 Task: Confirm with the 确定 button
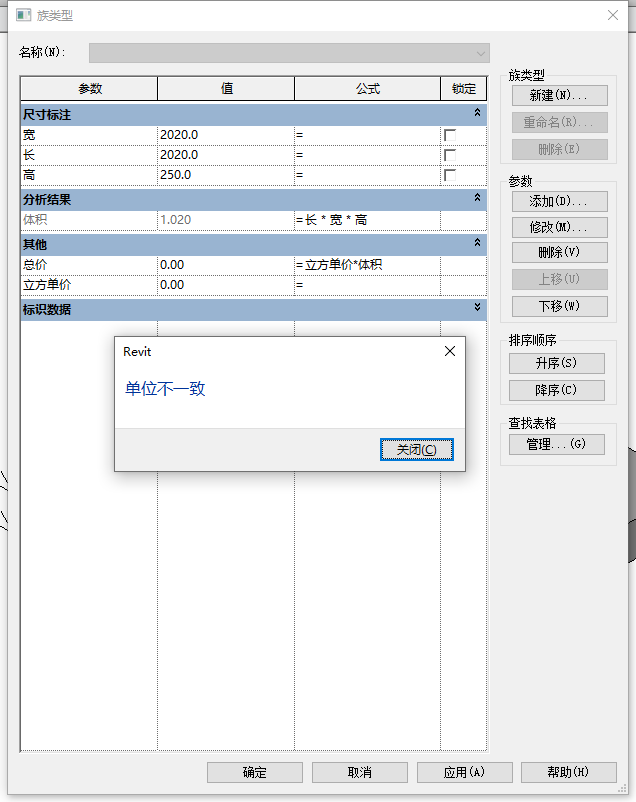pos(255,772)
